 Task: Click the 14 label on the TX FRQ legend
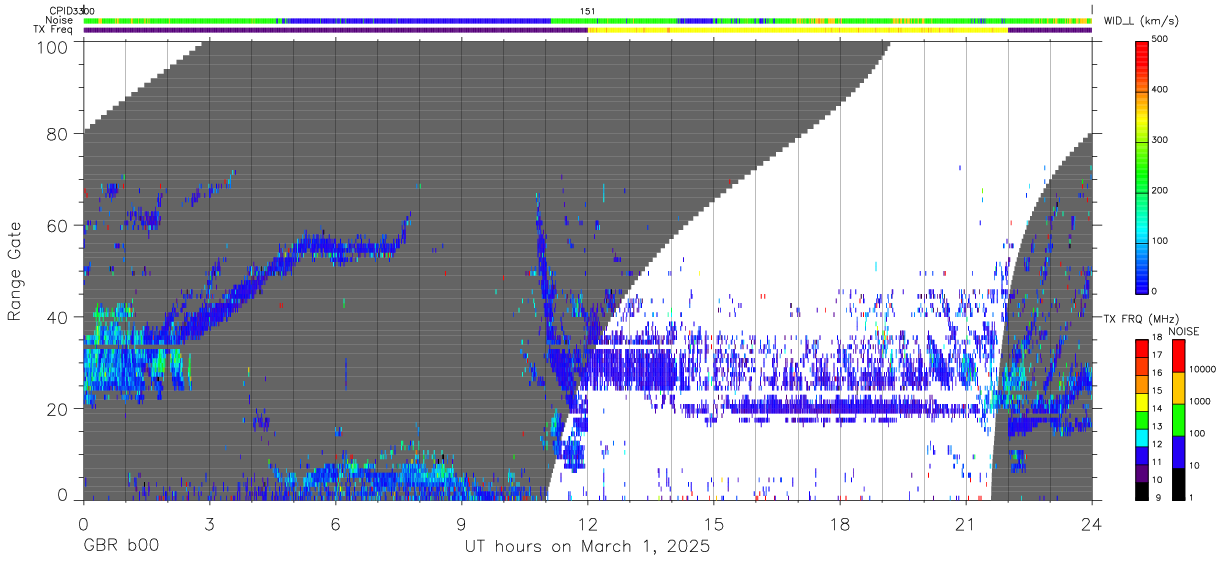(x=1158, y=409)
